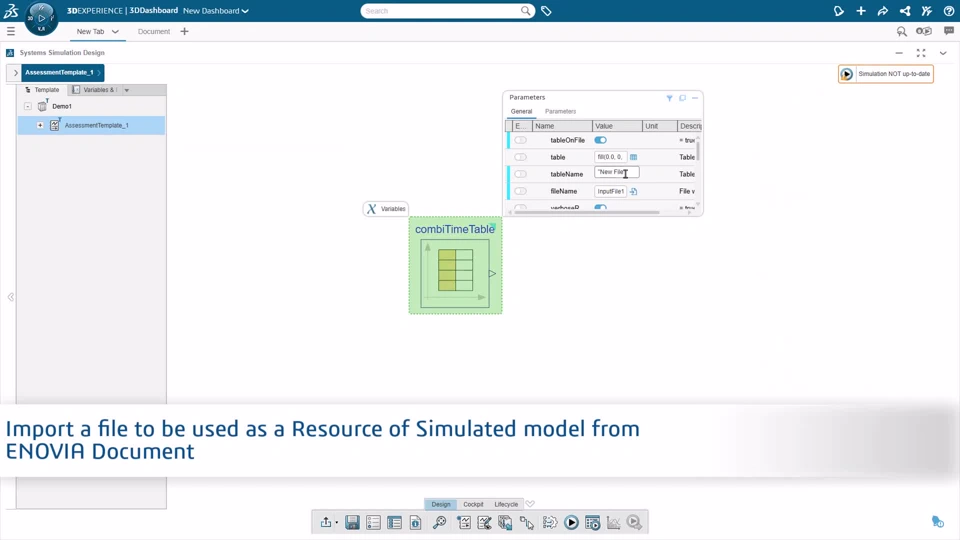The image size is (960, 540).
Task: Click the tableName value input field
Action: pyautogui.click(x=617, y=173)
